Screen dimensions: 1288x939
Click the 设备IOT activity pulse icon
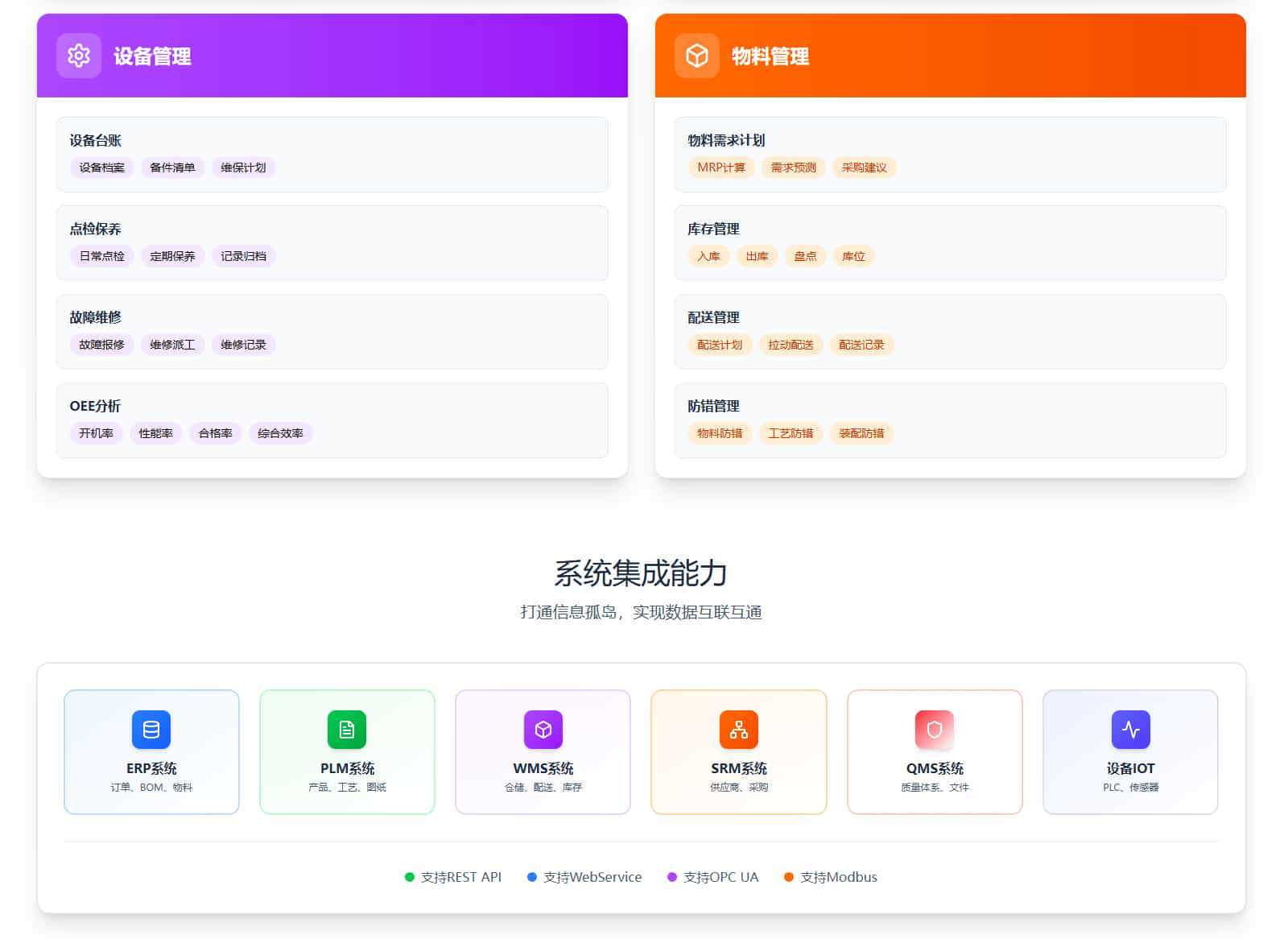1130,730
